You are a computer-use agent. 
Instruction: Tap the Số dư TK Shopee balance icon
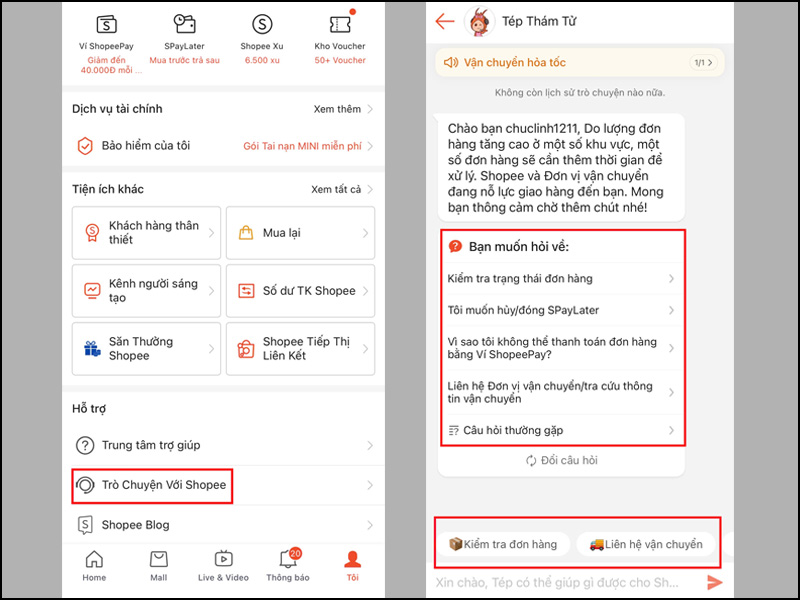tap(246, 291)
